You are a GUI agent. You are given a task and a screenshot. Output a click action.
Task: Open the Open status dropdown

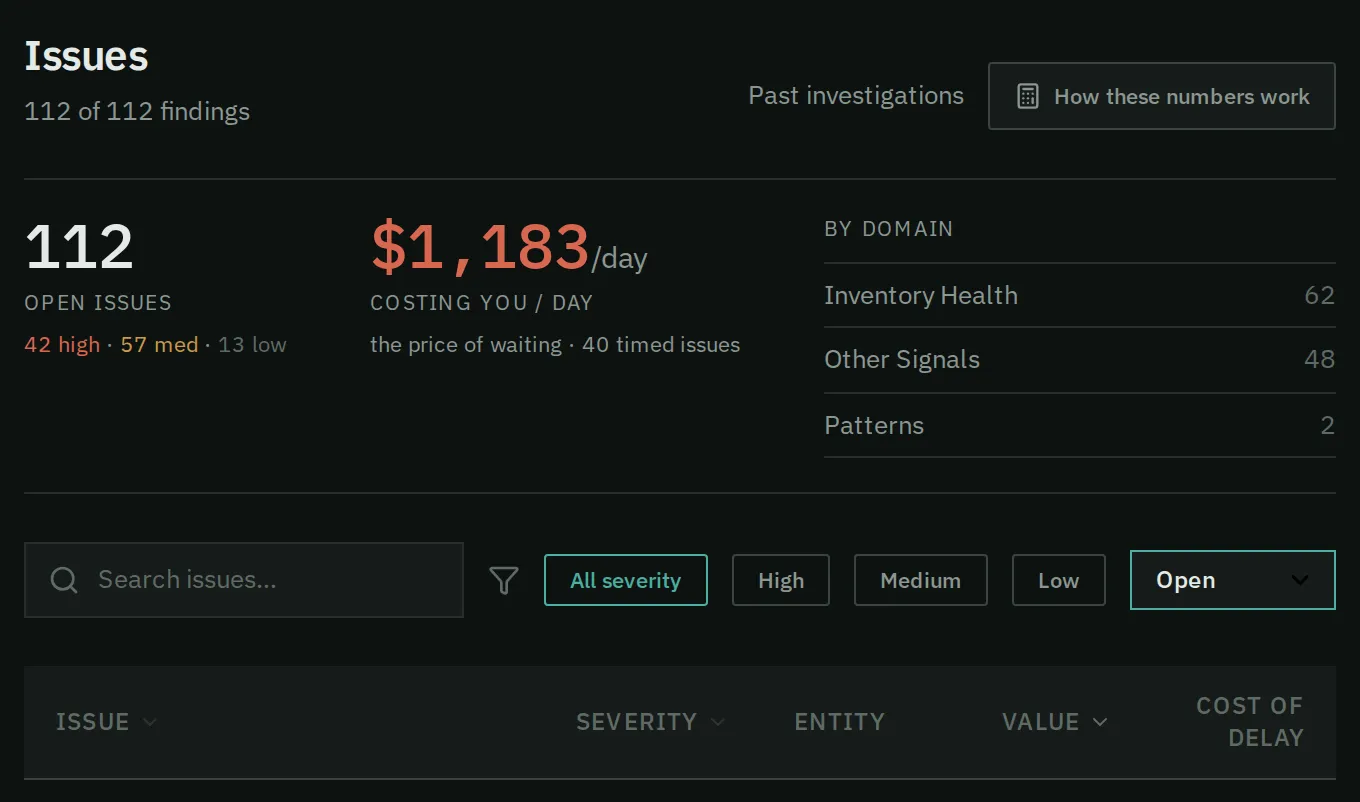pyautogui.click(x=1233, y=580)
